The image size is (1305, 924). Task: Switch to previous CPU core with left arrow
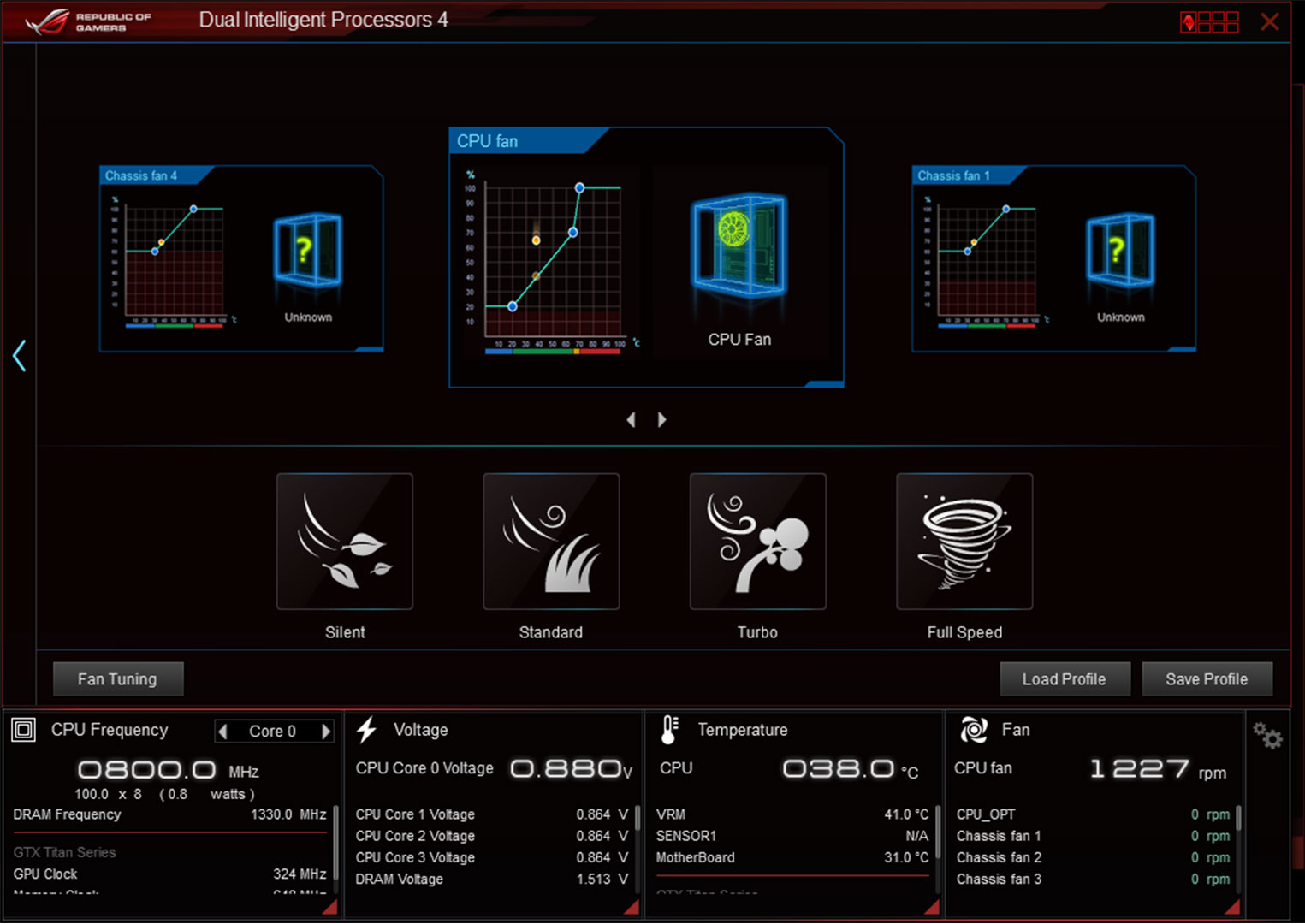(x=223, y=731)
